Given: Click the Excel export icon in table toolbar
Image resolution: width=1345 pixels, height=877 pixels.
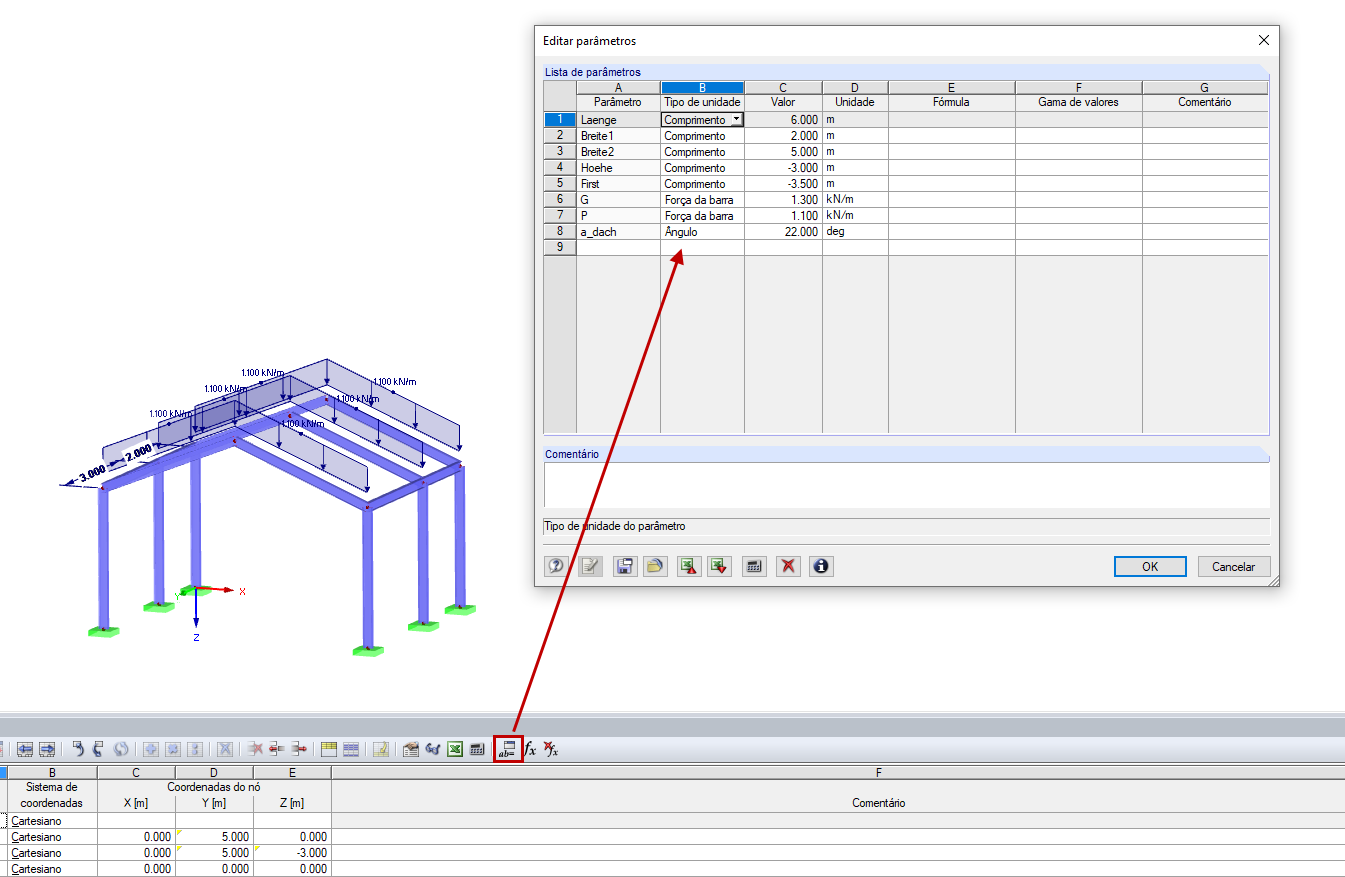Looking at the screenshot, I should 455,748.
